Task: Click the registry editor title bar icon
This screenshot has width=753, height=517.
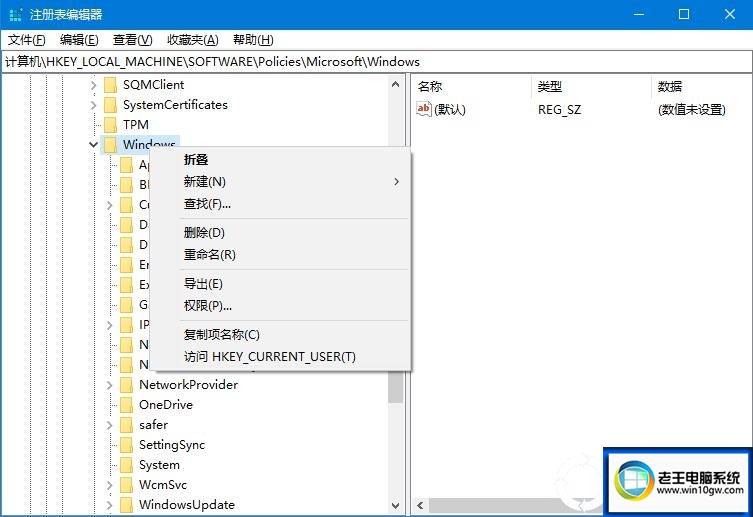Action: tap(15, 14)
